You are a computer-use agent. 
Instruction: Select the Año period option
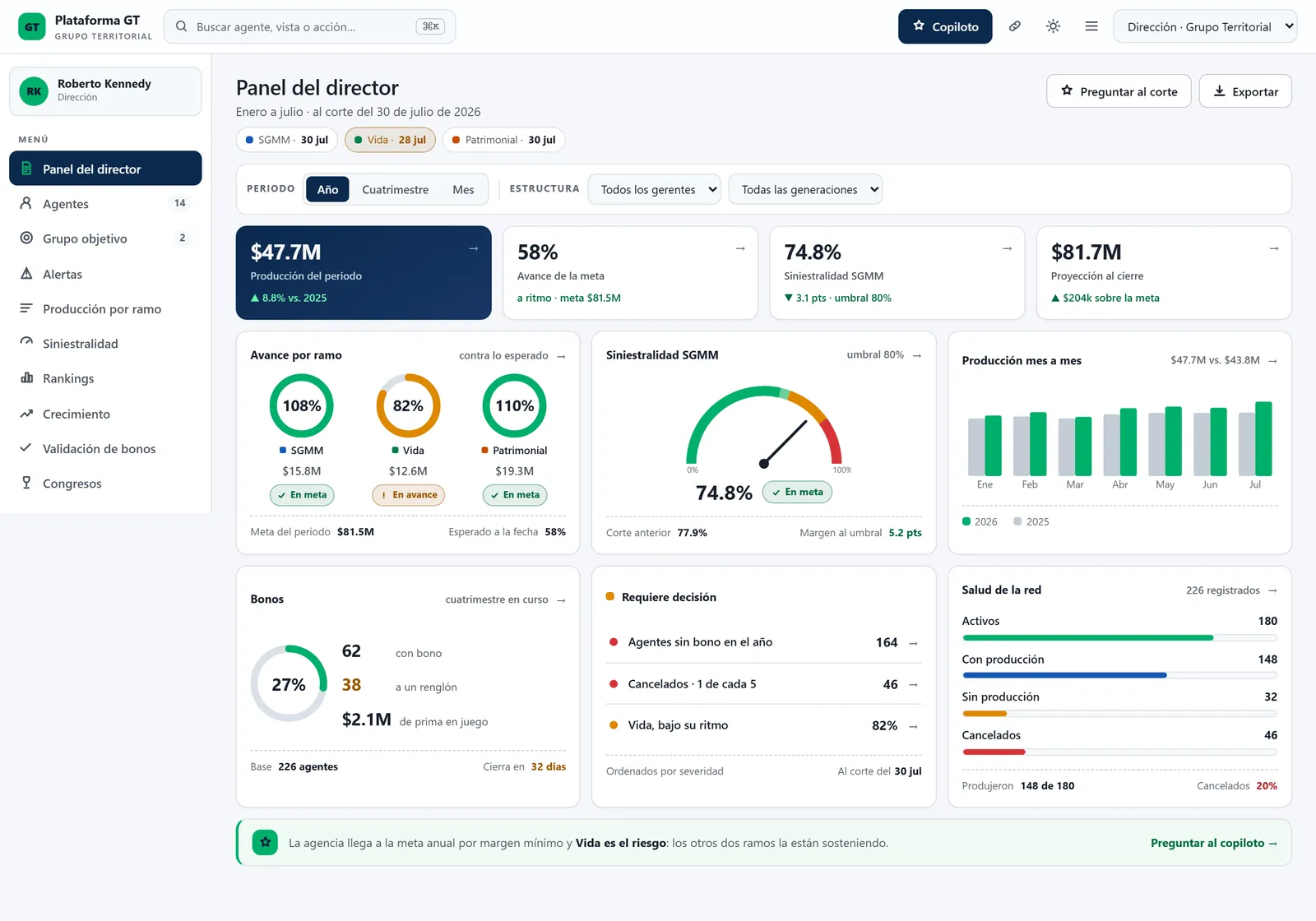pos(327,189)
